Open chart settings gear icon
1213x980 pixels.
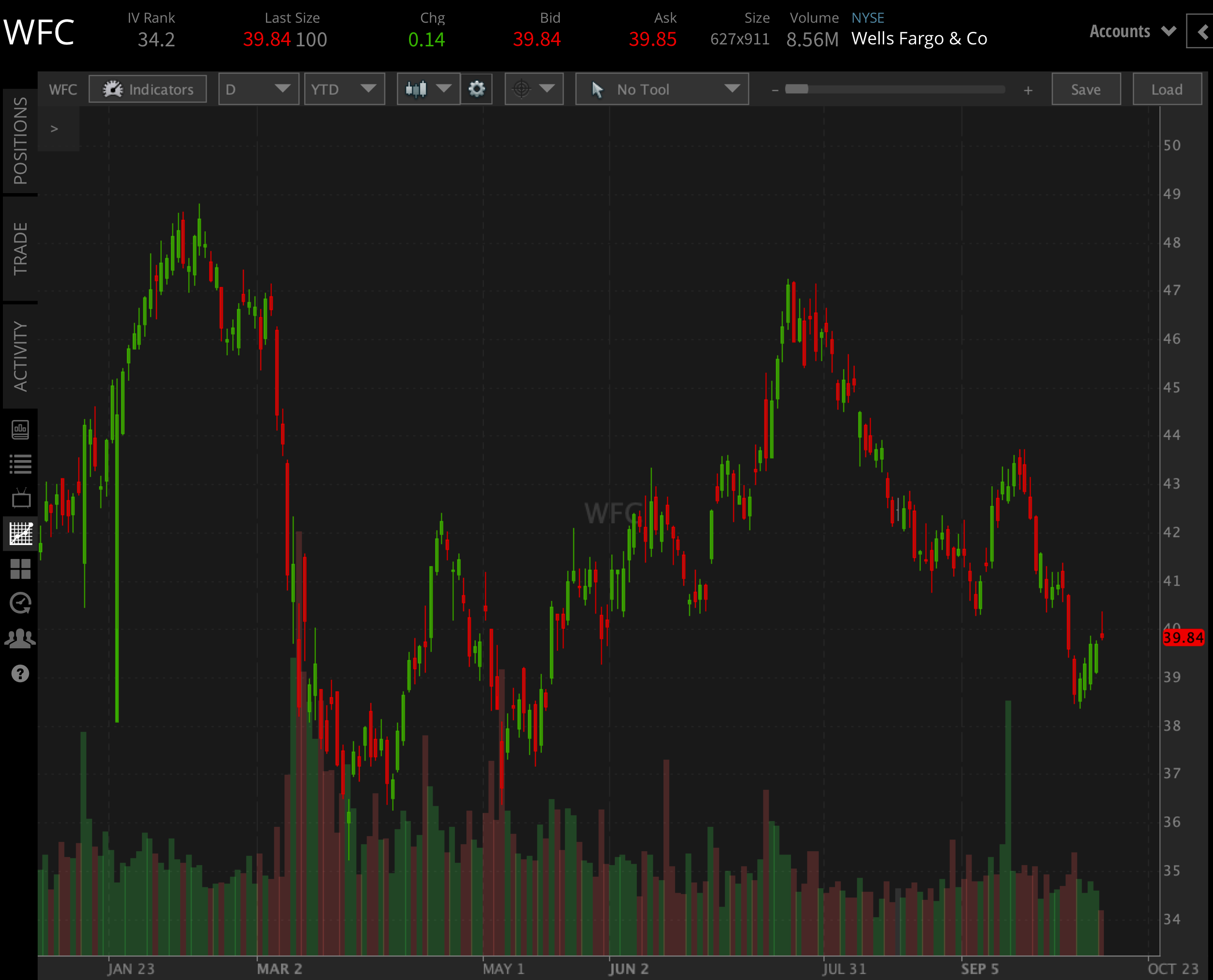point(477,89)
